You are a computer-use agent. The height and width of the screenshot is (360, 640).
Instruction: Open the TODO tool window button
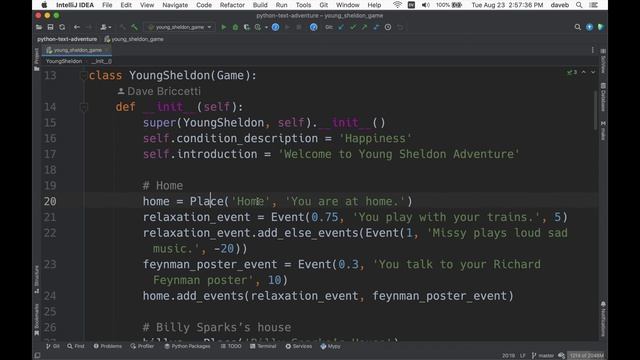click(231, 346)
